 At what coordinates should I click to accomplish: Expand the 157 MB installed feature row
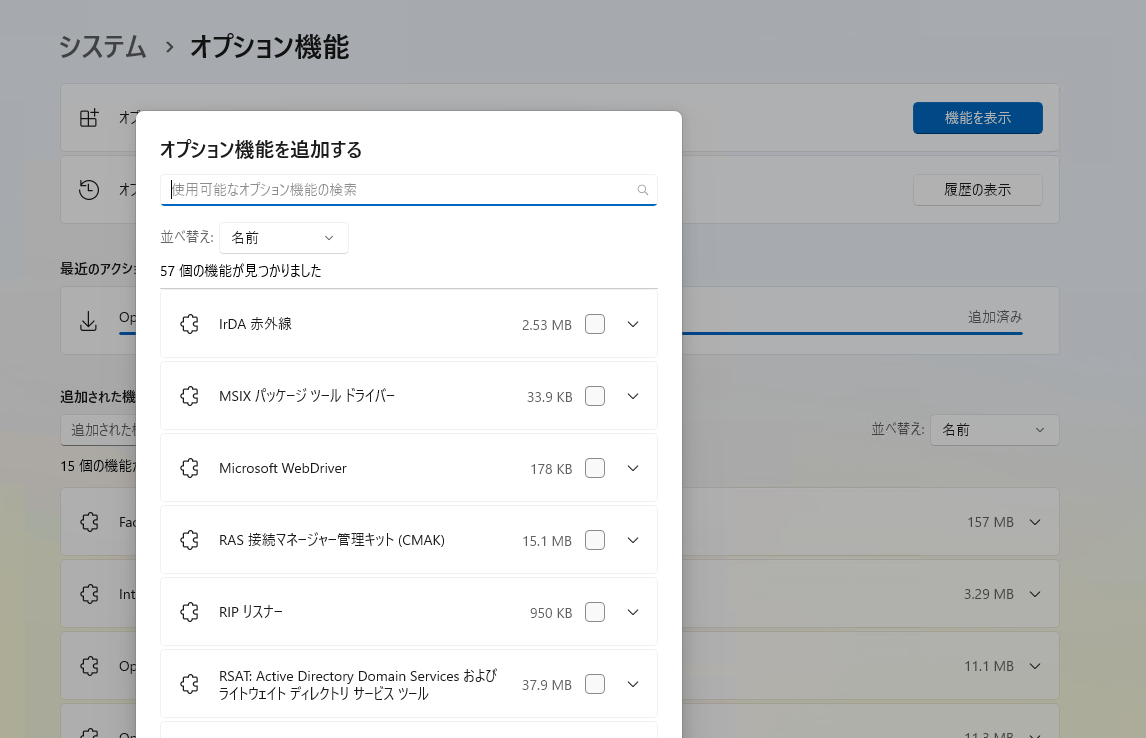[1035, 522]
